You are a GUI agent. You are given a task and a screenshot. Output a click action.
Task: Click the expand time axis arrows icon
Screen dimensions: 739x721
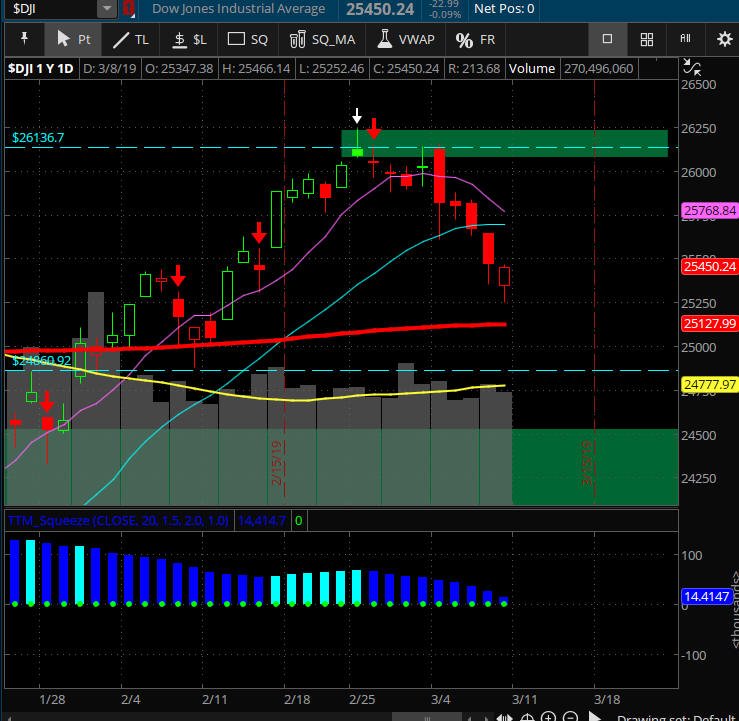504,717
